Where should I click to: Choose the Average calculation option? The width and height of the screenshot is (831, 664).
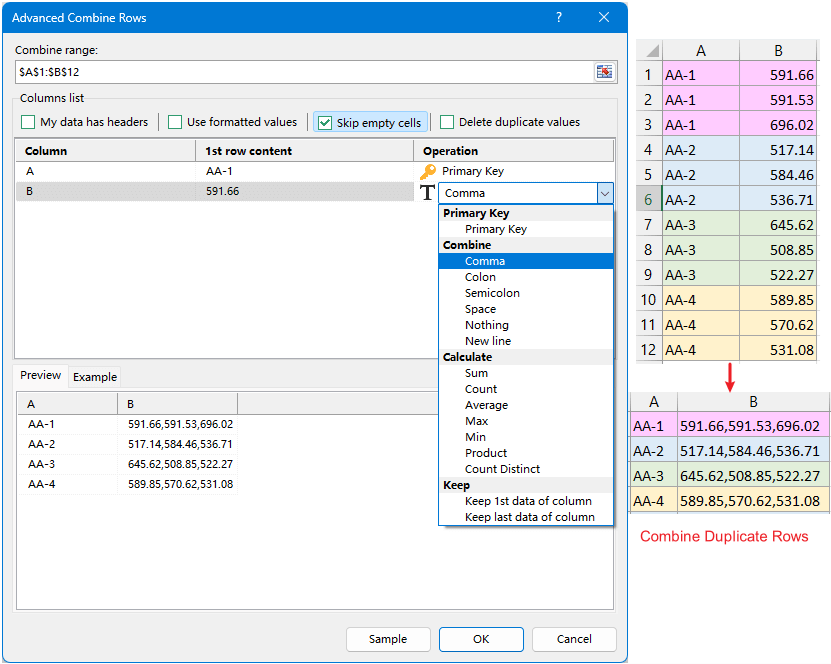click(489, 404)
